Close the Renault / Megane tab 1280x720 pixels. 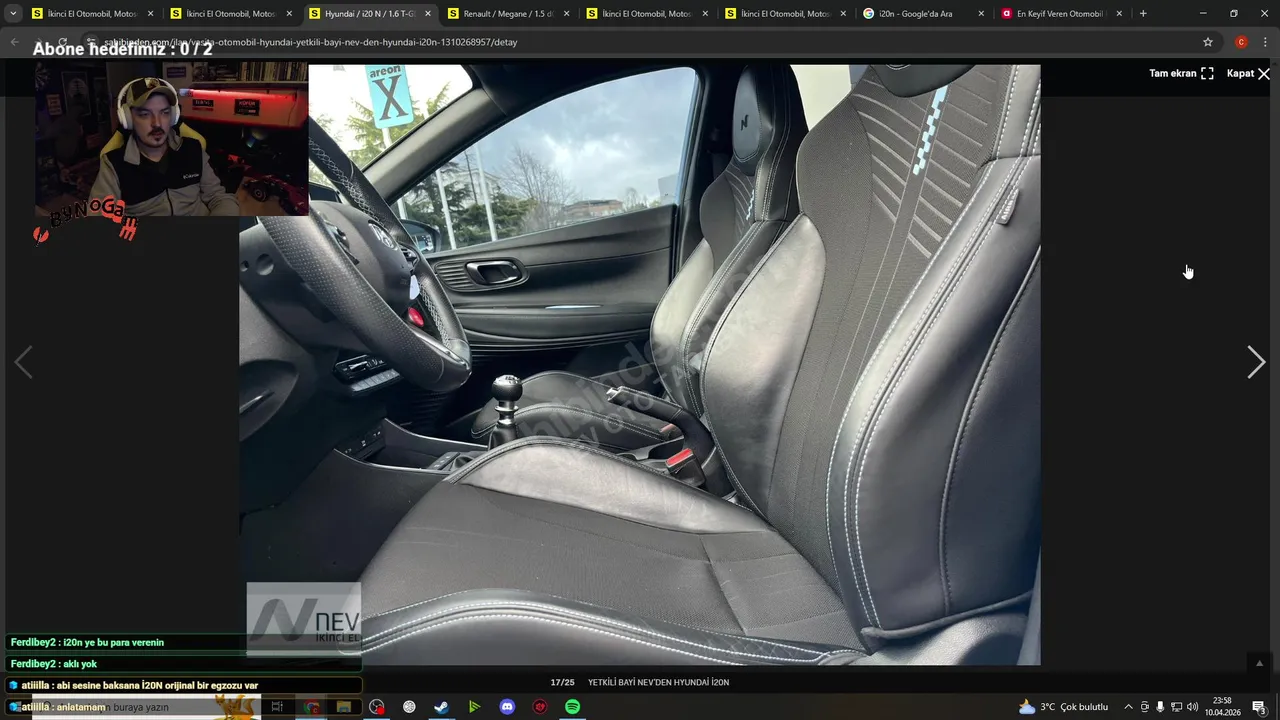click(x=566, y=14)
